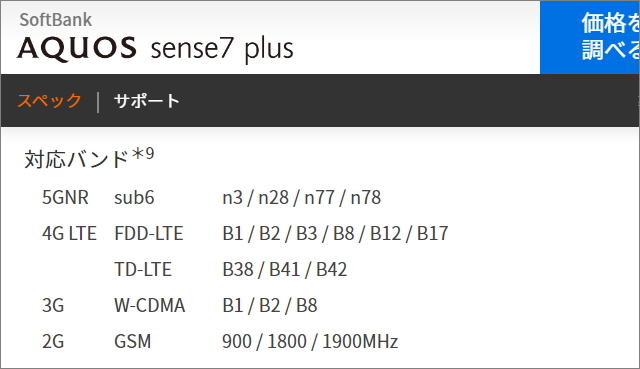Click the FDD-LTE band list ending in B17
The width and height of the screenshot is (640, 369).
pyautogui.click(x=335, y=233)
